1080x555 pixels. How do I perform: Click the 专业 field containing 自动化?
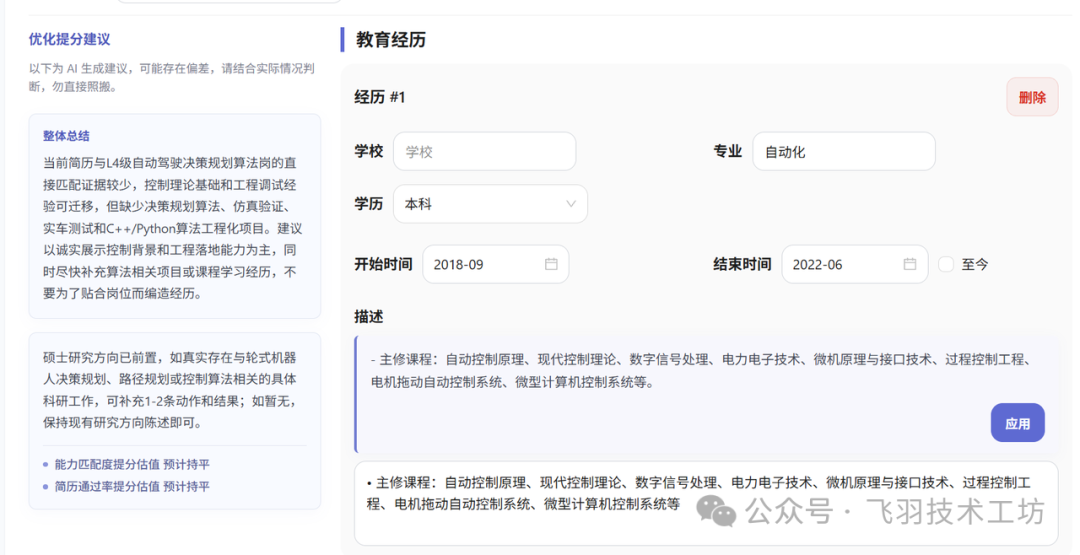pos(844,151)
